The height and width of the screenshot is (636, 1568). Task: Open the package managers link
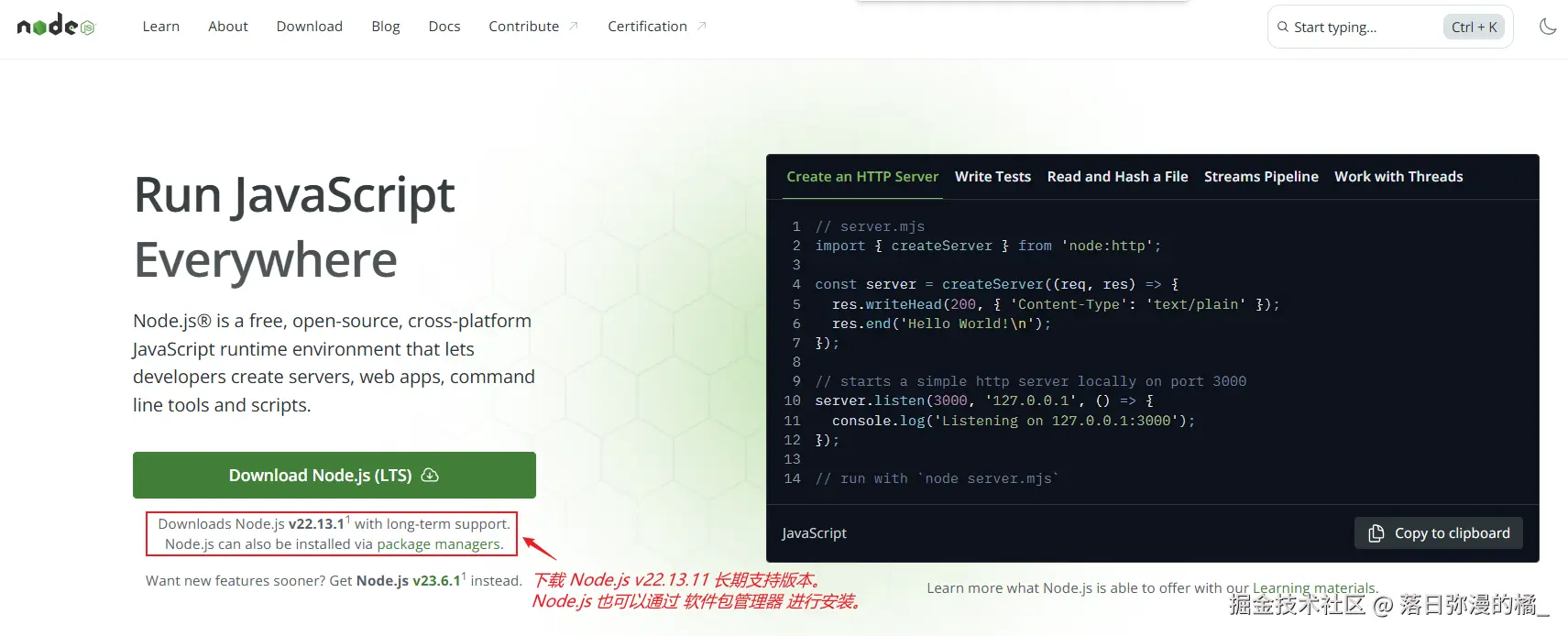point(441,544)
